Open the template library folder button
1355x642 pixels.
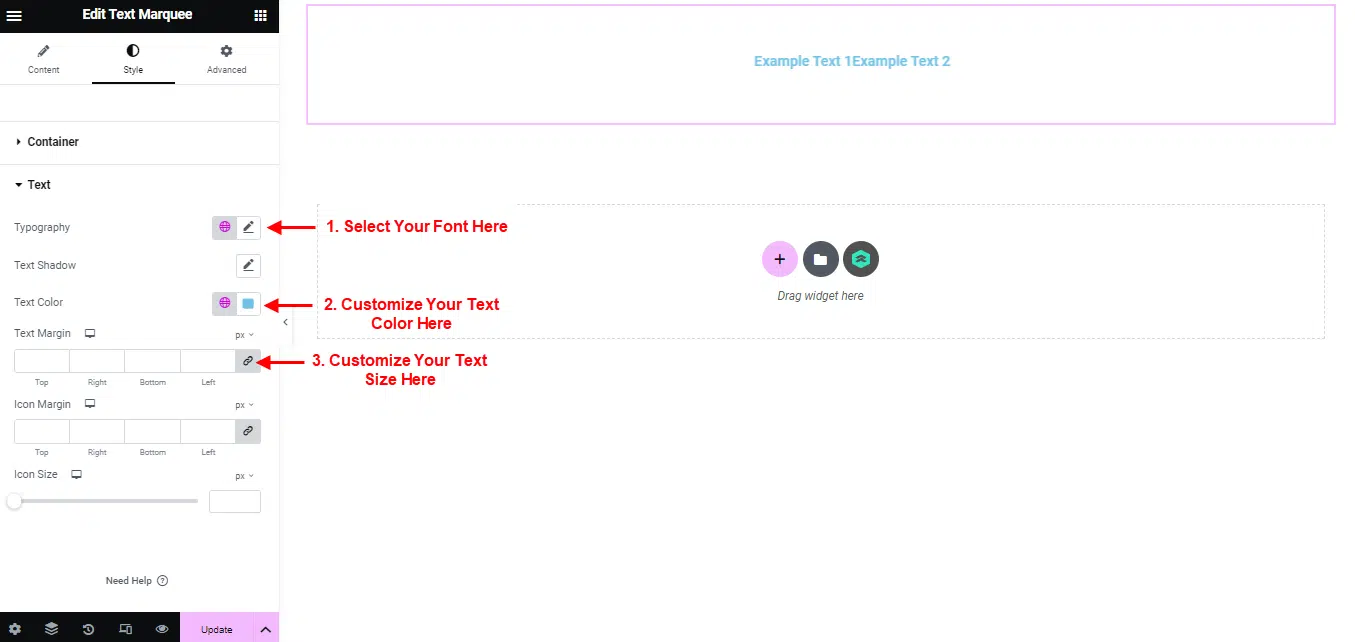pos(821,259)
